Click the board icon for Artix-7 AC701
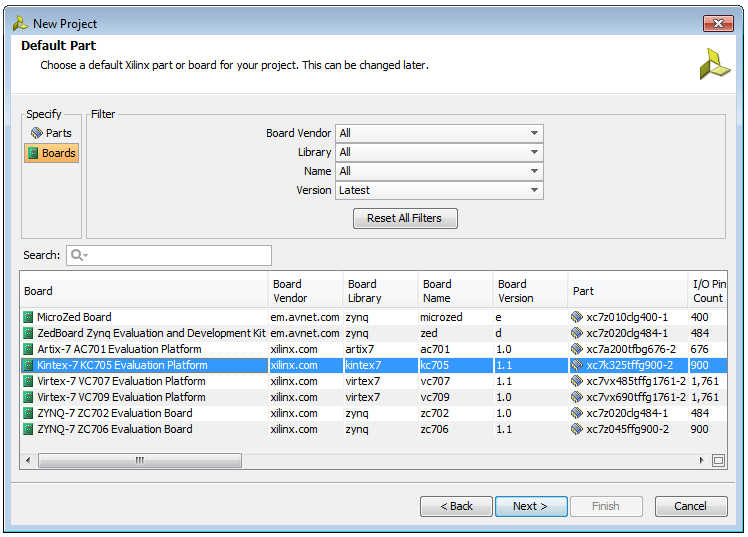This screenshot has width=748, height=537. [29, 349]
